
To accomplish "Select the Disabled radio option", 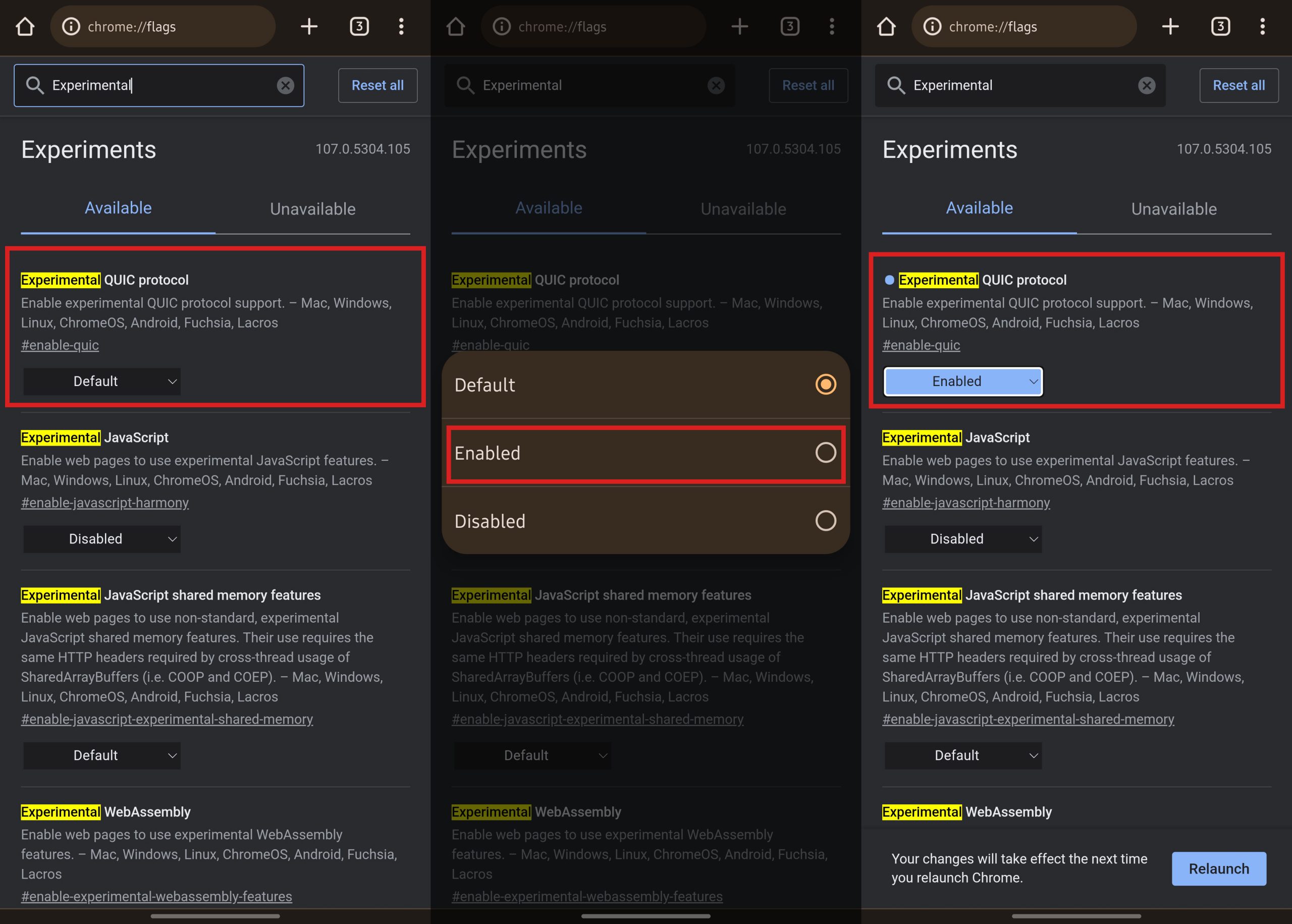I will click(825, 521).
